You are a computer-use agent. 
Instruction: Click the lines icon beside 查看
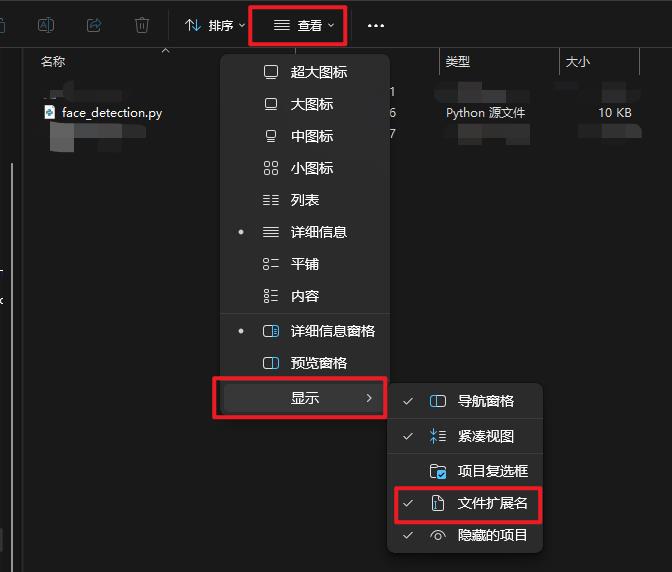point(282,25)
